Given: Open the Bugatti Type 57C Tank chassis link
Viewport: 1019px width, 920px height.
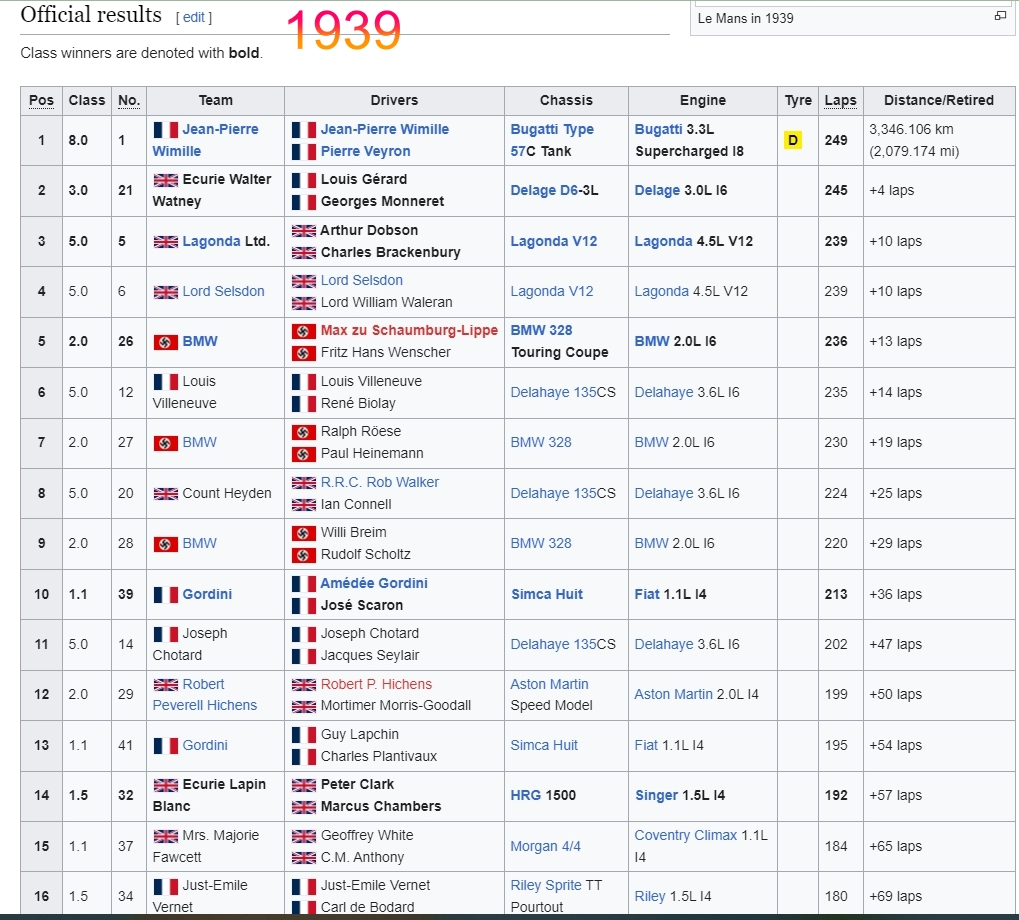Looking at the screenshot, I should tap(552, 140).
